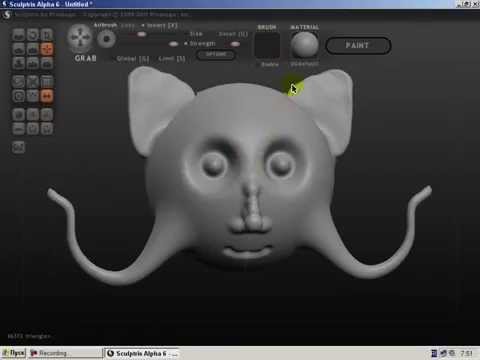Select the Crease sculpting tool

point(19,35)
